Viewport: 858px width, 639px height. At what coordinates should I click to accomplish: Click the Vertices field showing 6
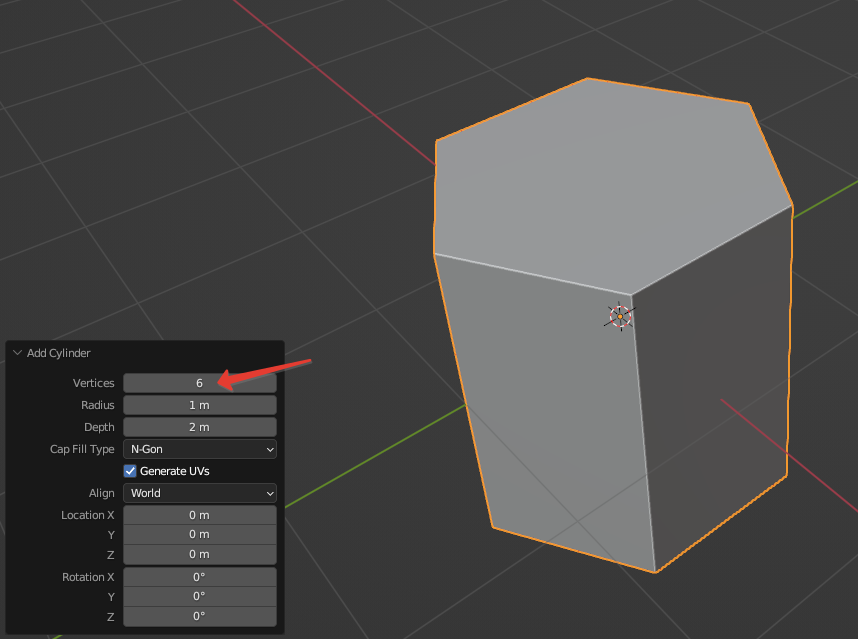point(200,383)
